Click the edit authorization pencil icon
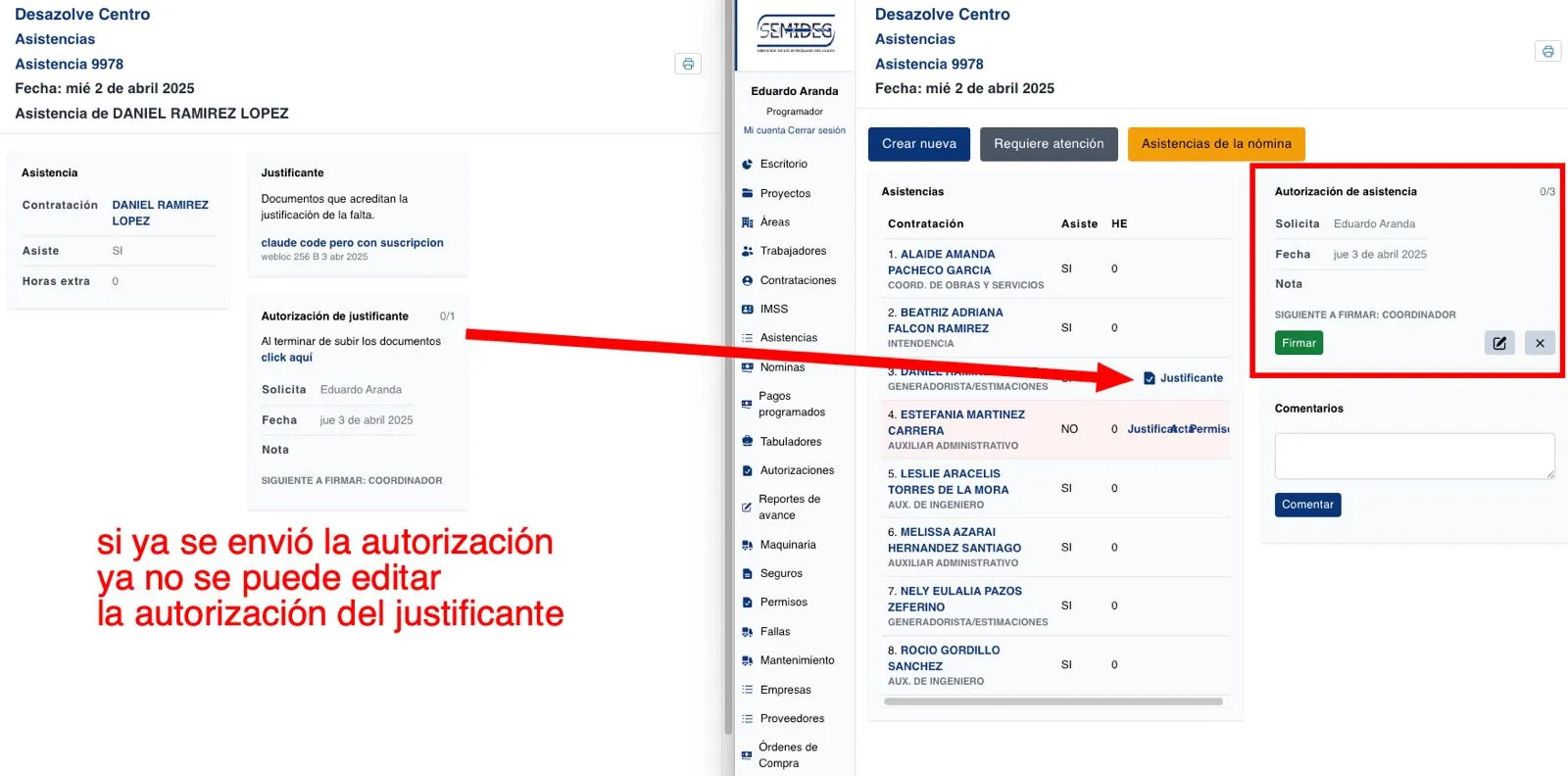 point(1499,343)
